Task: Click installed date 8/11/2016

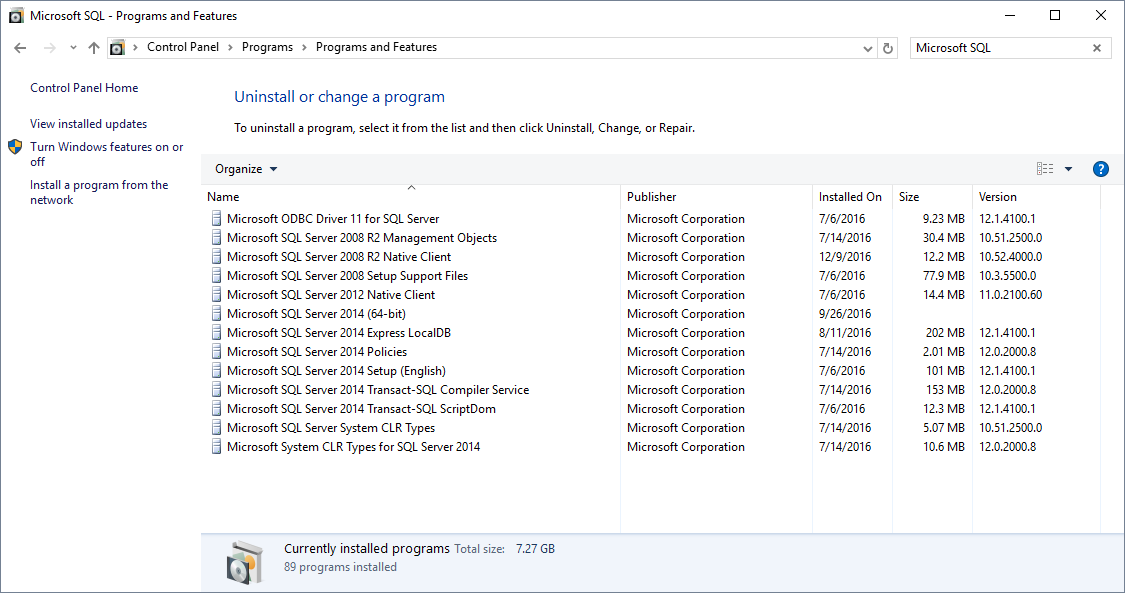Action: (844, 333)
